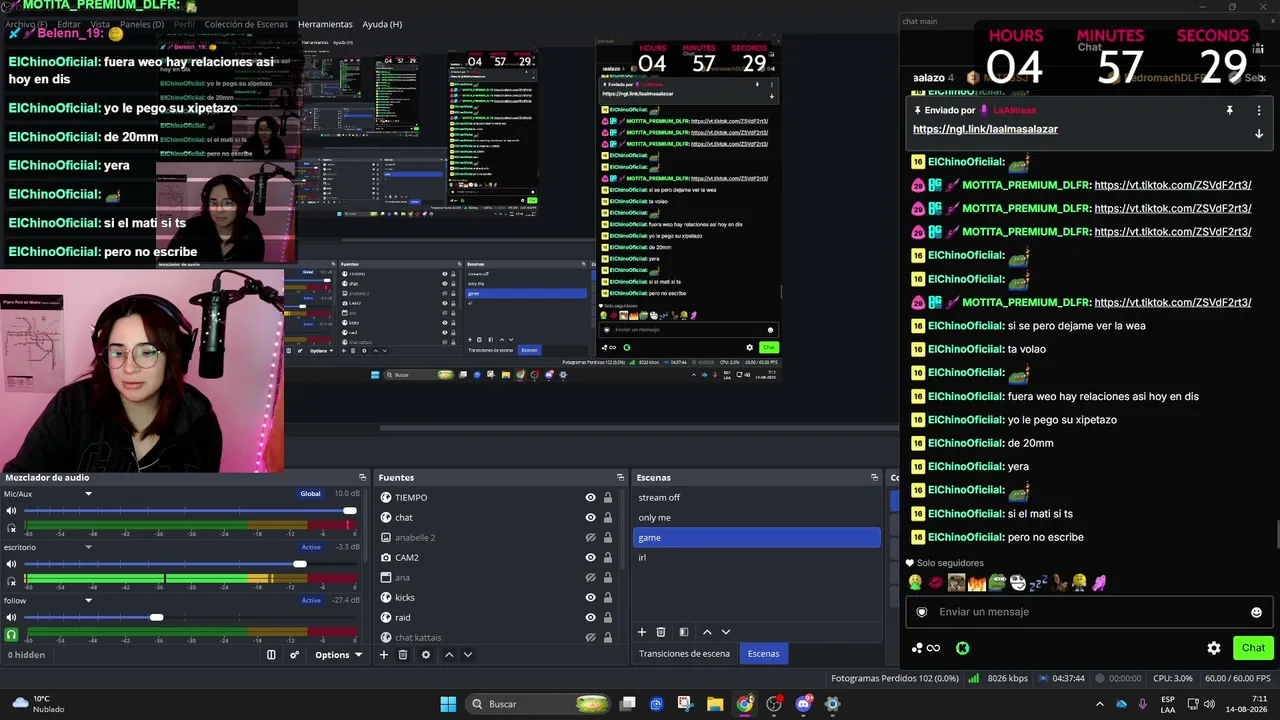Open the Colección de Escenas menu
The width and height of the screenshot is (1280, 720).
(246, 24)
